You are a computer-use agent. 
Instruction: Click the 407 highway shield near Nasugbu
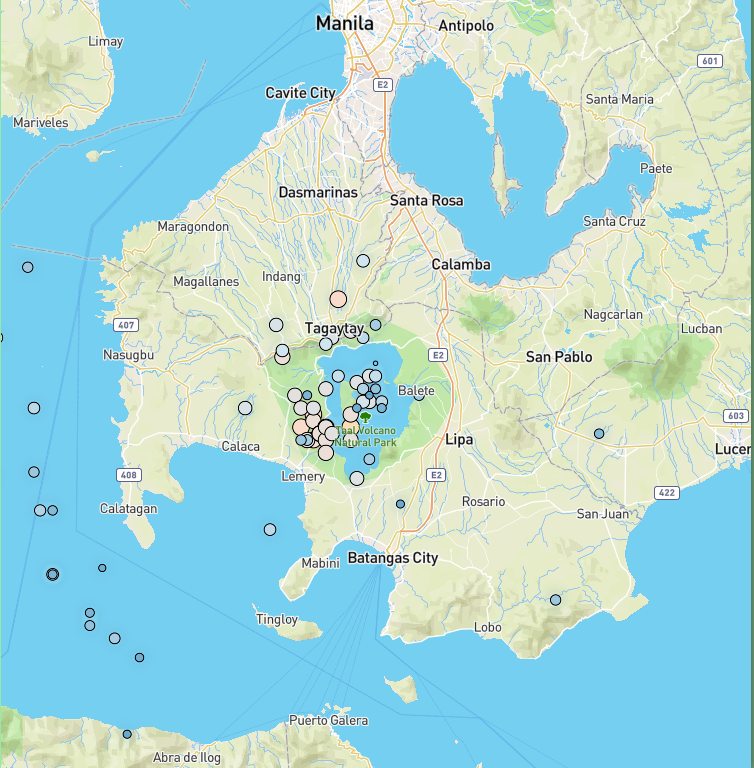pyautogui.click(x=125, y=325)
